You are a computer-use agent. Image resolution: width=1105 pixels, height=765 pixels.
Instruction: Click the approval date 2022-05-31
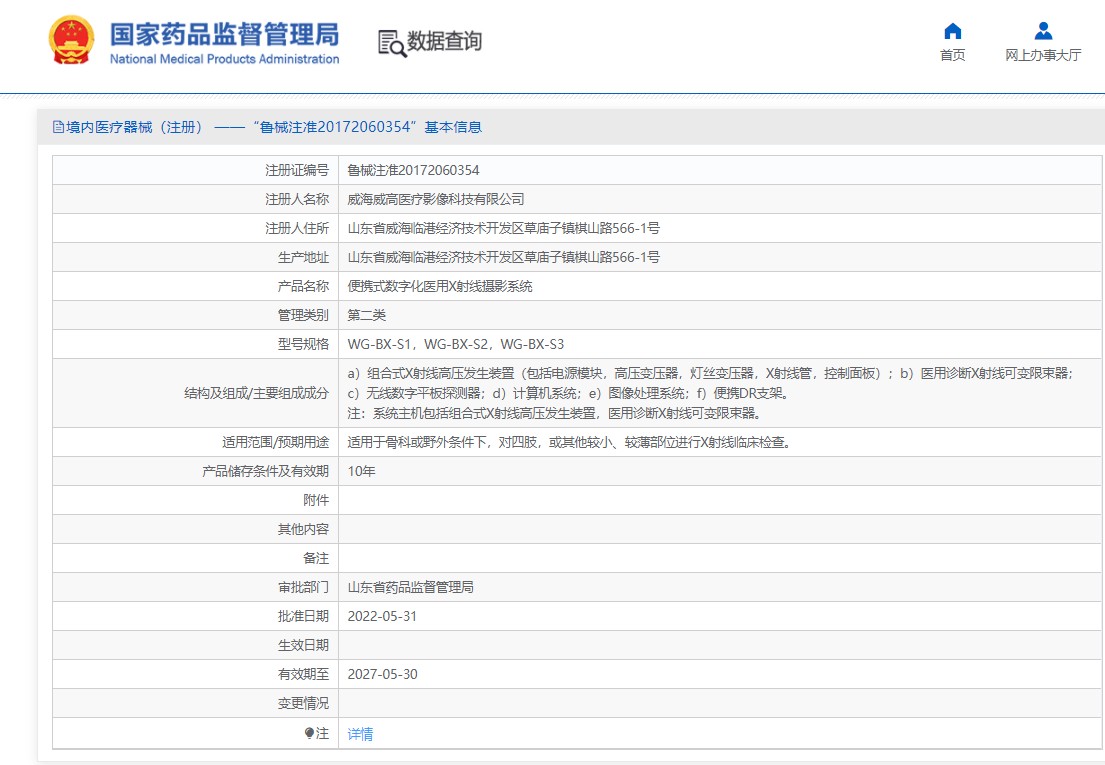tap(382, 616)
